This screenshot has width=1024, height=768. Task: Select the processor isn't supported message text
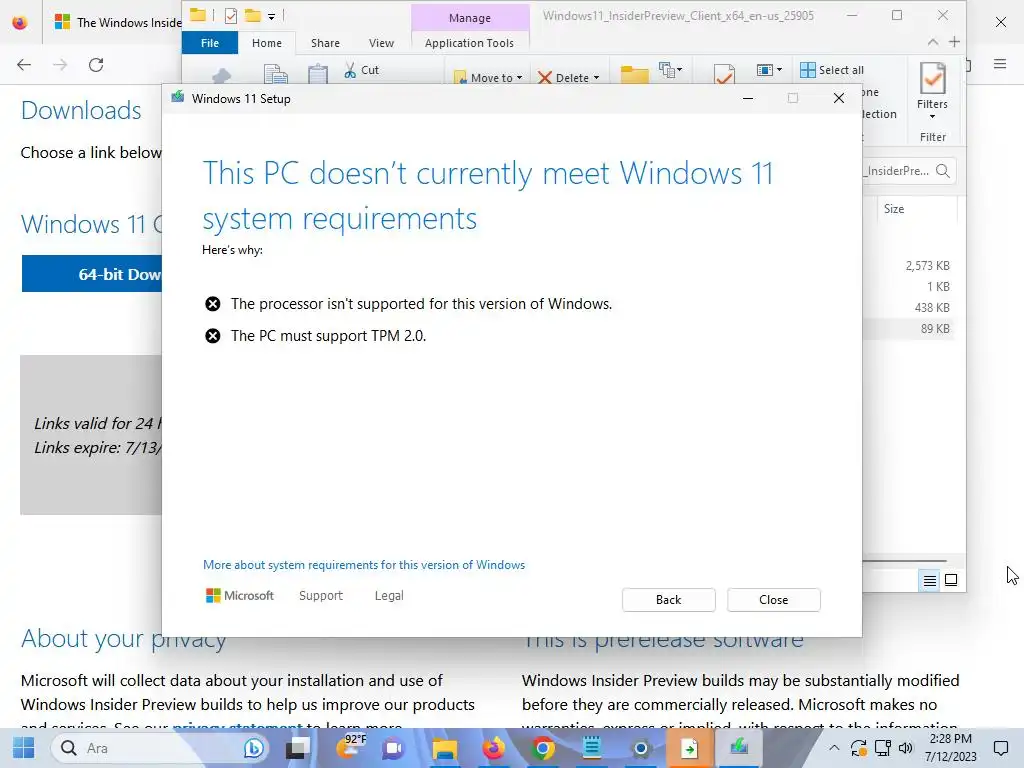(x=421, y=304)
